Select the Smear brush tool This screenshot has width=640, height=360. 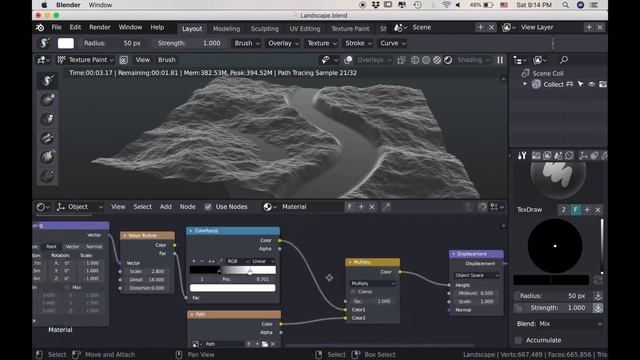pos(47,119)
